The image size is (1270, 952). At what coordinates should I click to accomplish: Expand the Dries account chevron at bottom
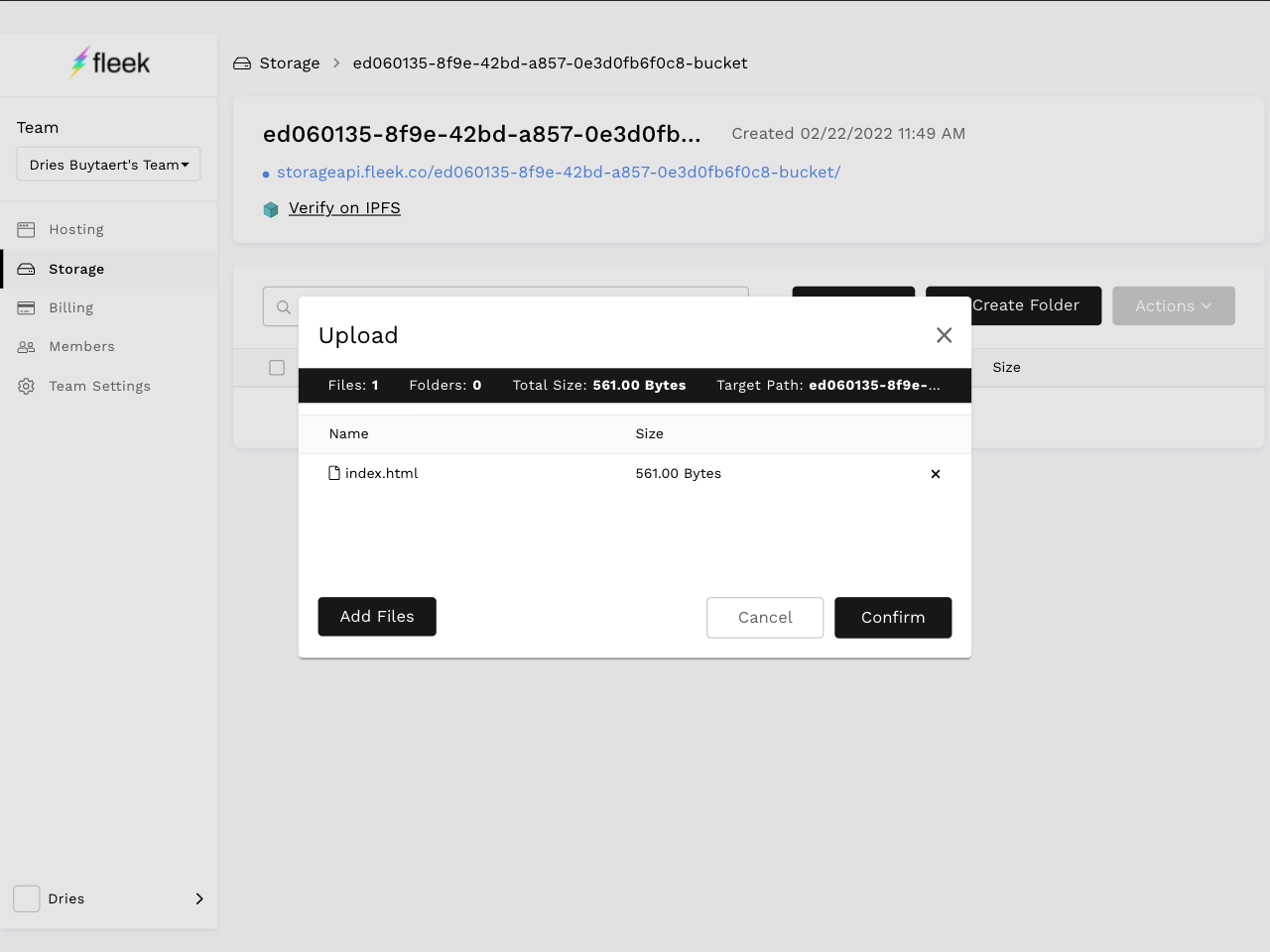(198, 898)
